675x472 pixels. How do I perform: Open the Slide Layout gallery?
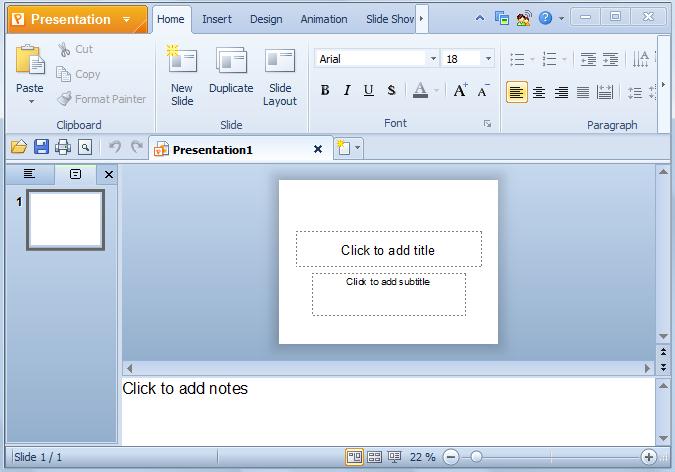280,76
